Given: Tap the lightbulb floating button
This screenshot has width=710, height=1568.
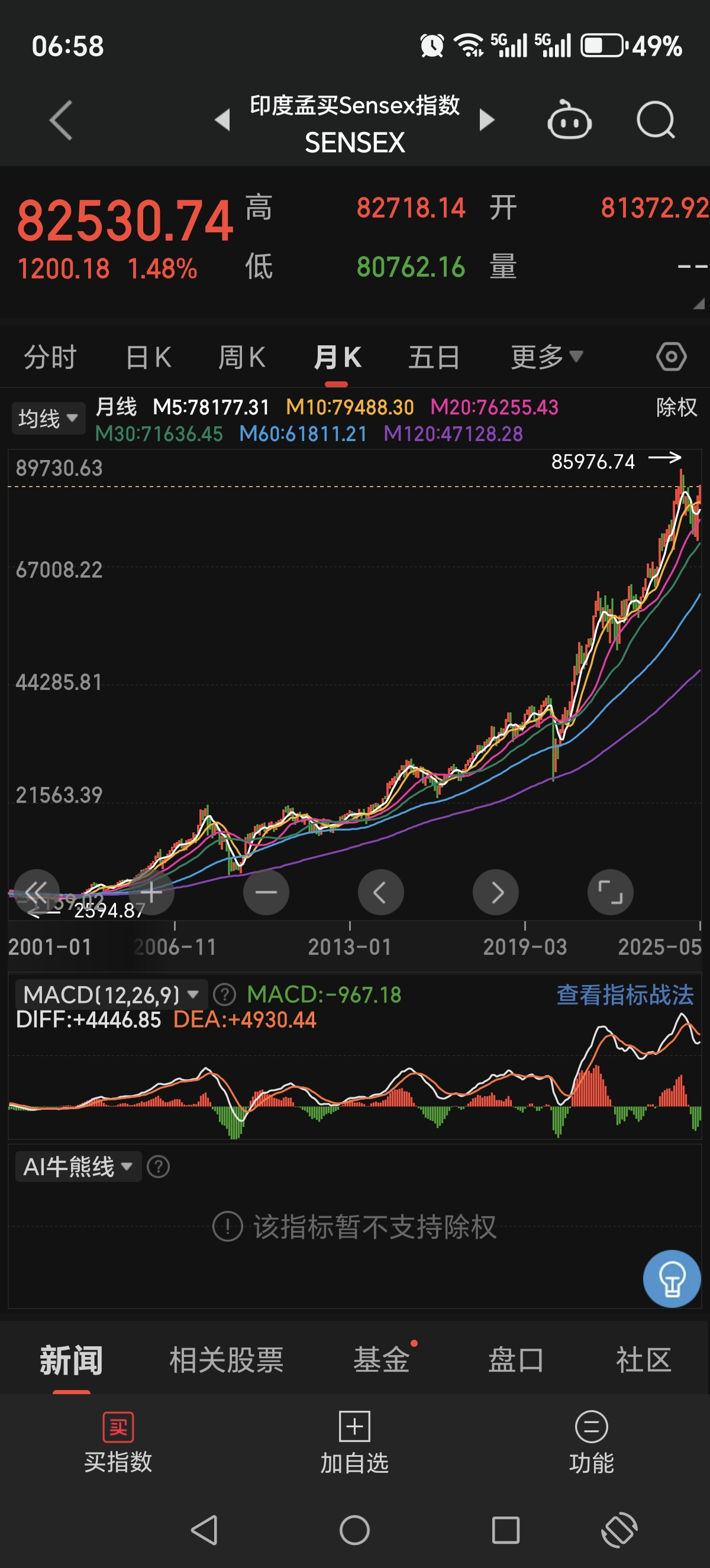Looking at the screenshot, I should [672, 1278].
